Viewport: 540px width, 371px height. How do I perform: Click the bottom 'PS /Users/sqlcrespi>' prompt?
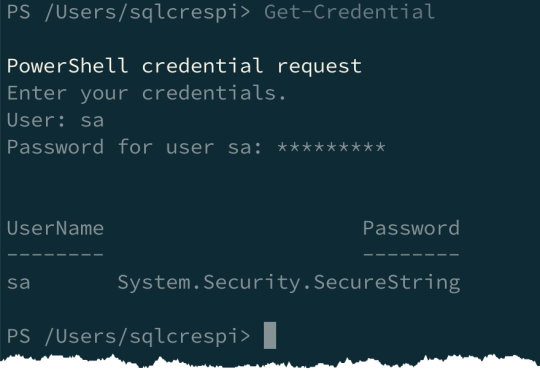(128, 336)
